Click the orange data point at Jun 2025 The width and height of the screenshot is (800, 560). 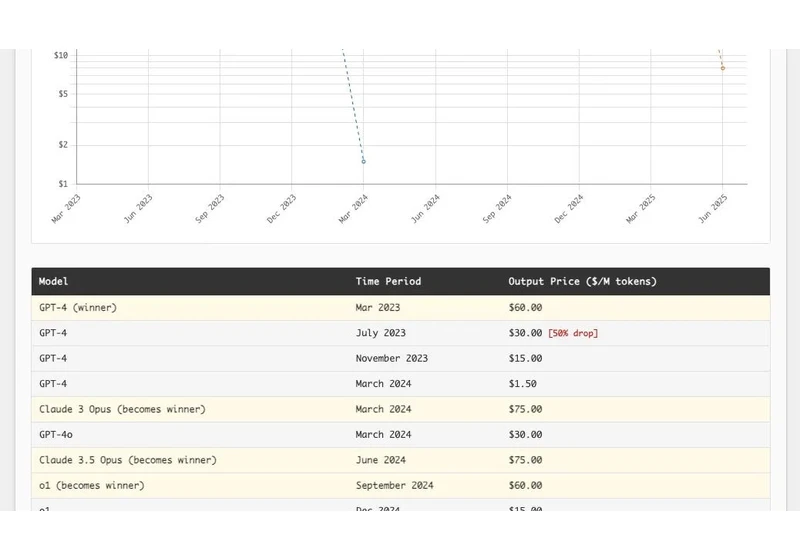click(x=722, y=68)
